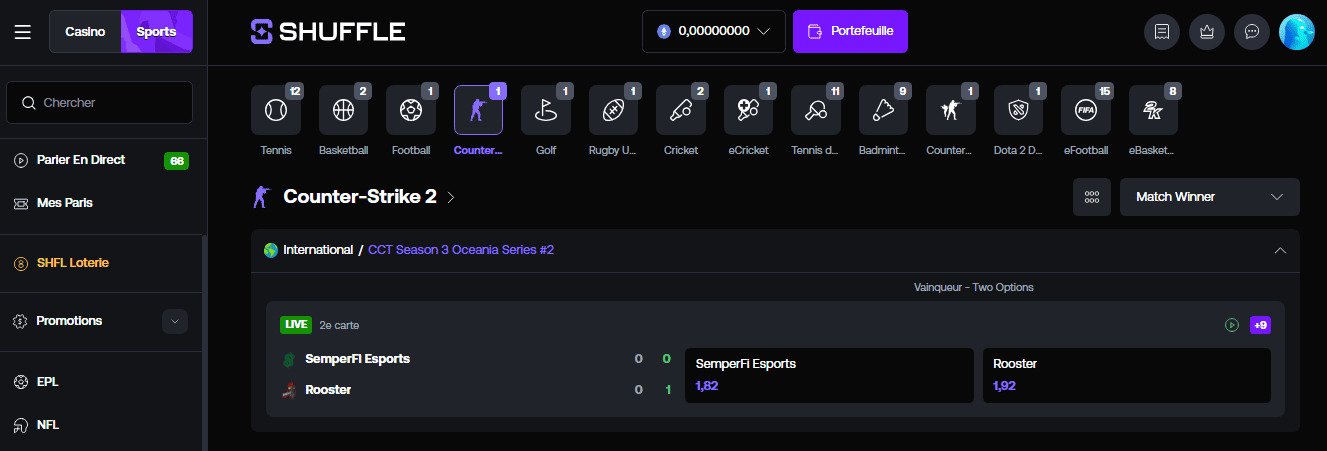Open the Match Winner dropdown

click(x=1209, y=197)
